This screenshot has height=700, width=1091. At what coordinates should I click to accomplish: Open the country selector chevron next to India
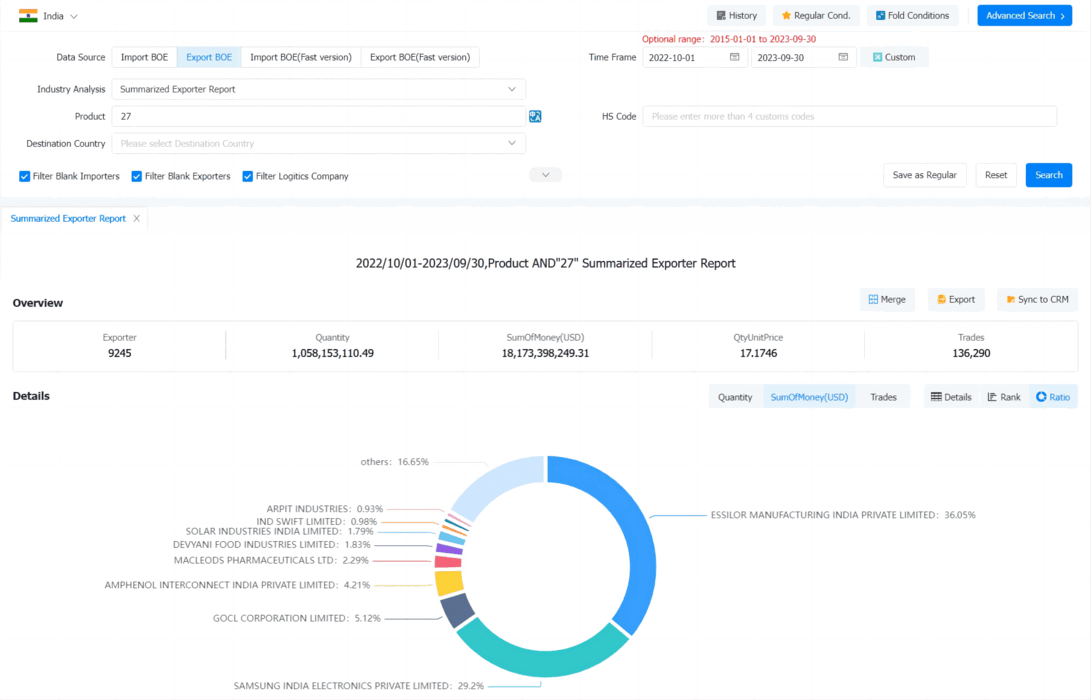(x=74, y=16)
